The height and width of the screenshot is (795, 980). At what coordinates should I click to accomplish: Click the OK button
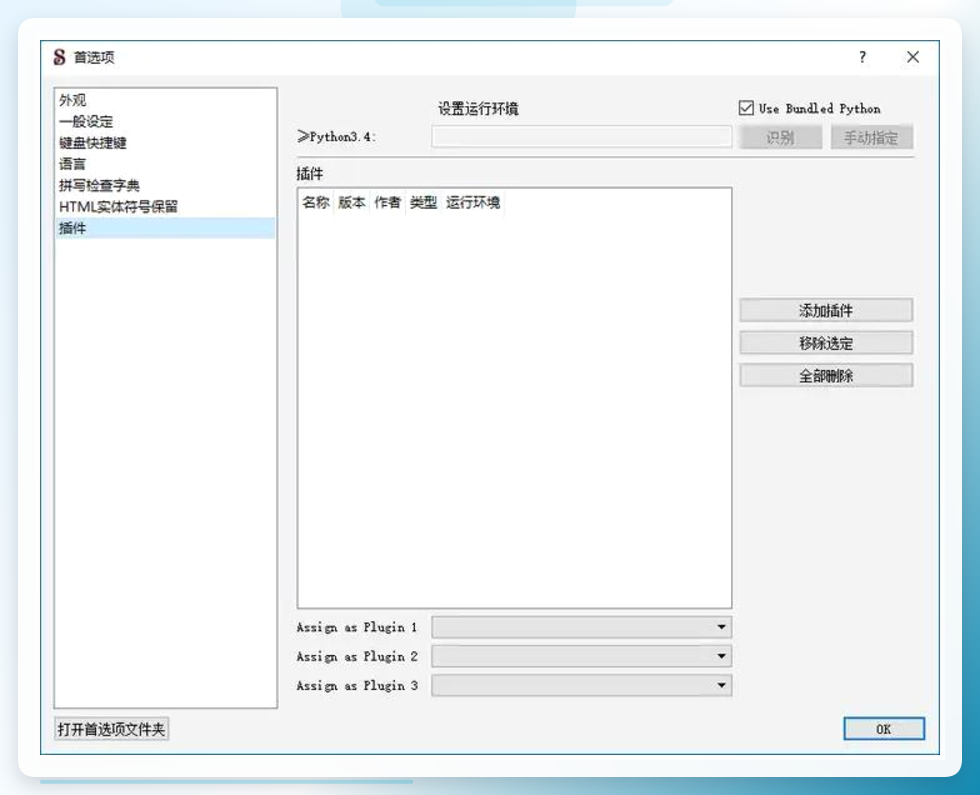(x=883, y=729)
